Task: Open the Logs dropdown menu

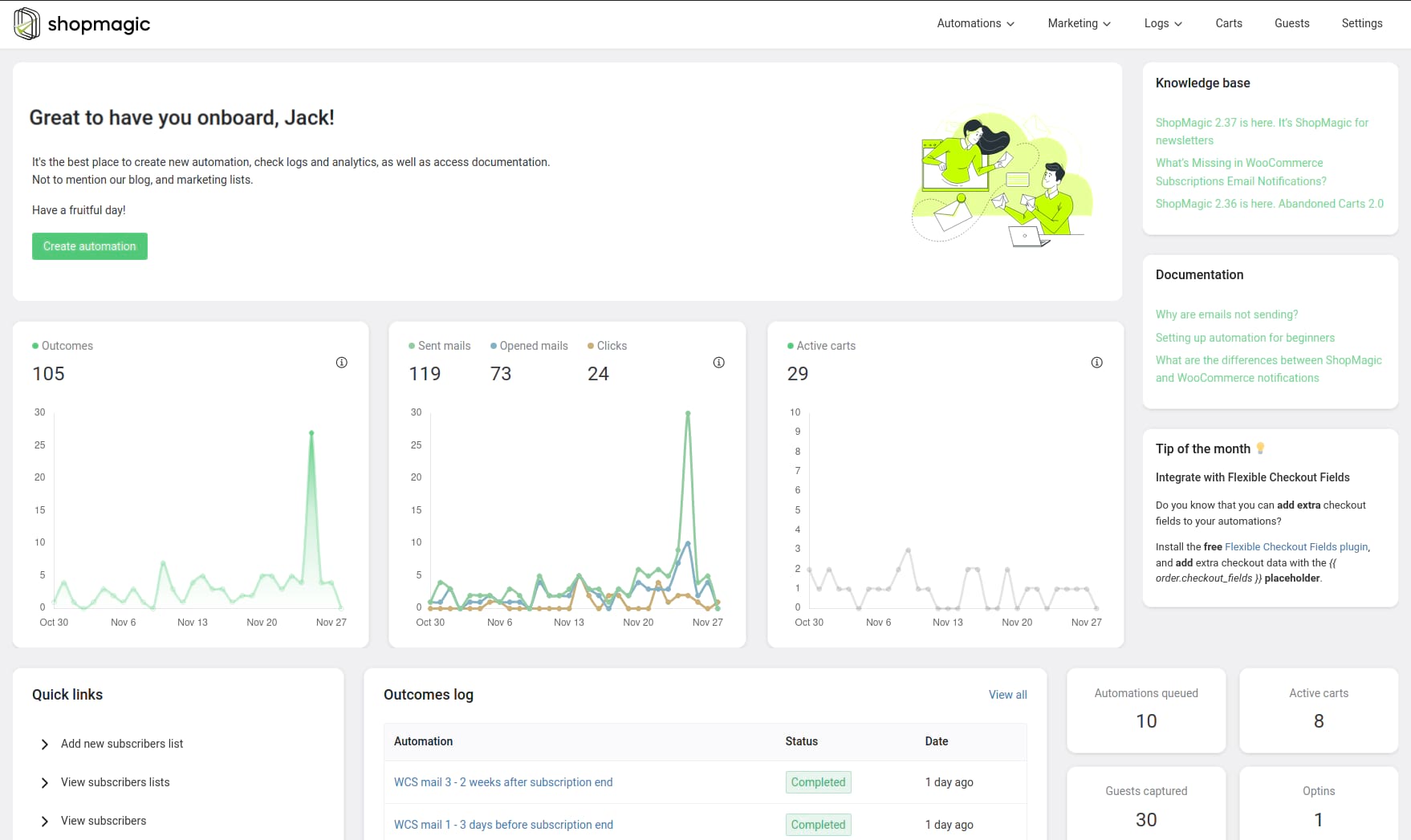Action: (1163, 23)
